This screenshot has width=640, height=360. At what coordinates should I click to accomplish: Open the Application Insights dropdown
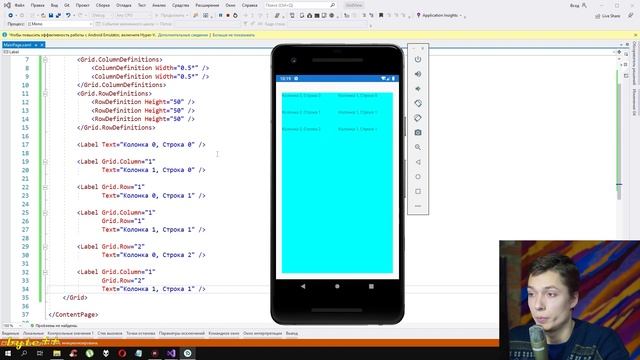(461, 16)
